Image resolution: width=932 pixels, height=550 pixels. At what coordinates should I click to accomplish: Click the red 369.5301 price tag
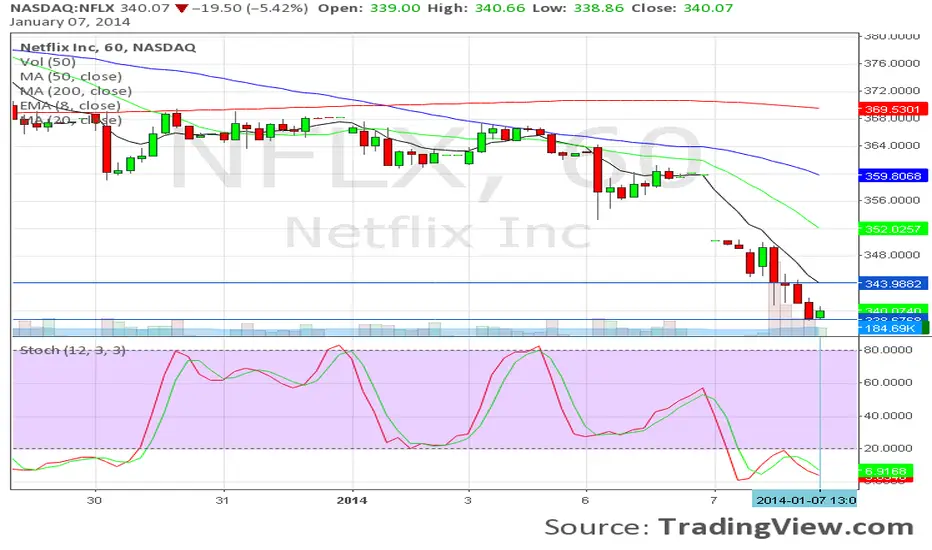point(893,109)
